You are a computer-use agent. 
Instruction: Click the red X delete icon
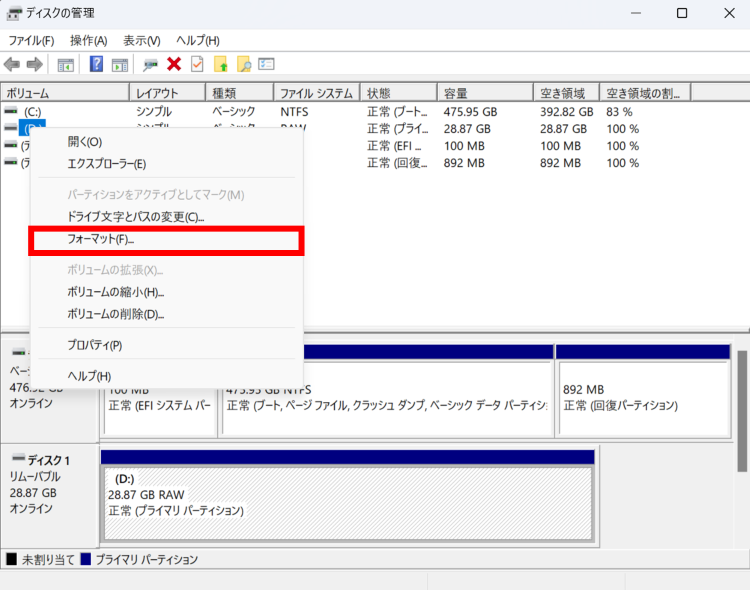(x=174, y=64)
